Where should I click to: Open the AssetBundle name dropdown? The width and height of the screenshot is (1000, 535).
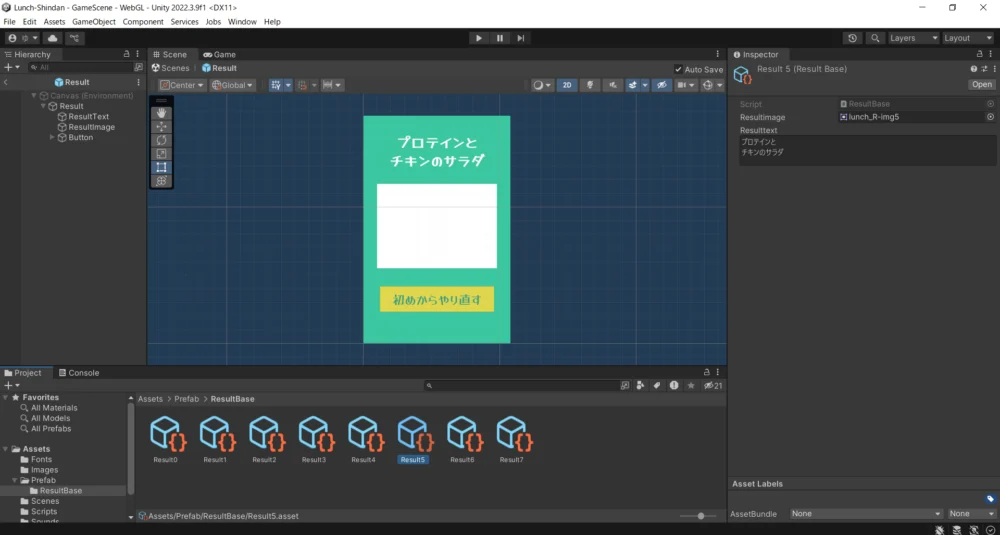(x=866, y=513)
